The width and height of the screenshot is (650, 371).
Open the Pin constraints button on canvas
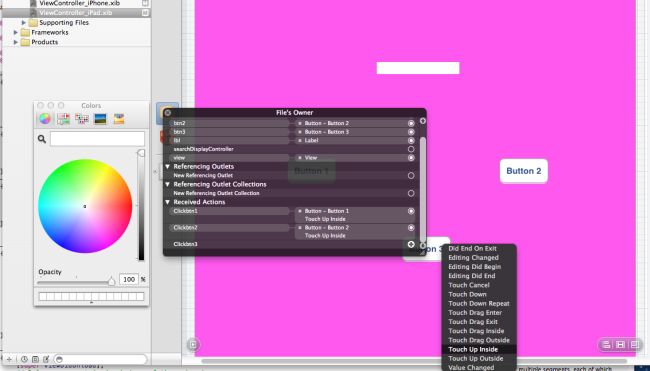tap(620, 344)
